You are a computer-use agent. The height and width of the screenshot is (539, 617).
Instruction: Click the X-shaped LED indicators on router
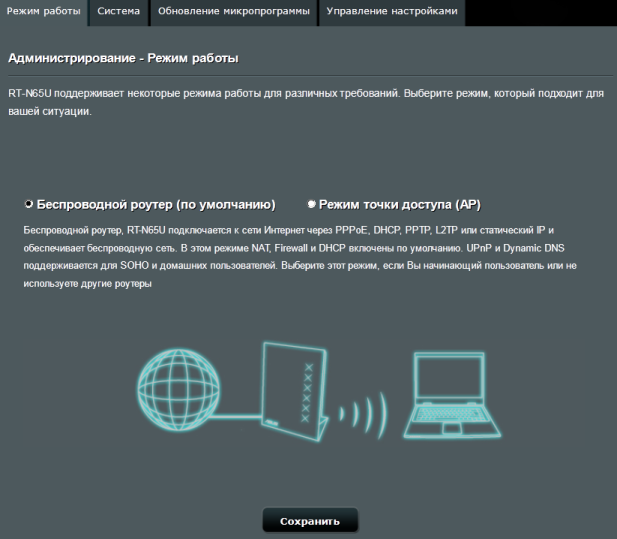(307, 393)
